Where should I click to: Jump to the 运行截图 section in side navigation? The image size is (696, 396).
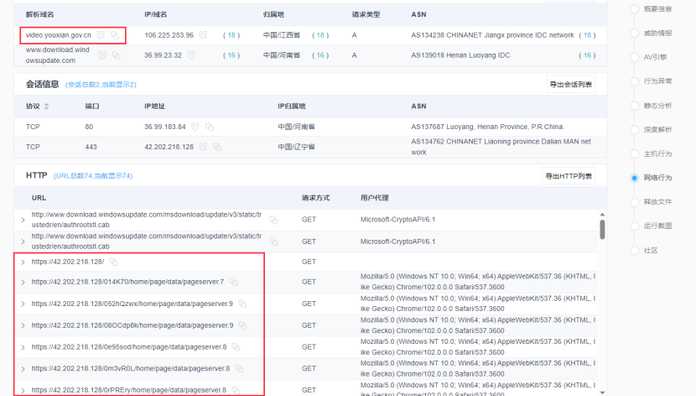pyautogui.click(x=657, y=226)
